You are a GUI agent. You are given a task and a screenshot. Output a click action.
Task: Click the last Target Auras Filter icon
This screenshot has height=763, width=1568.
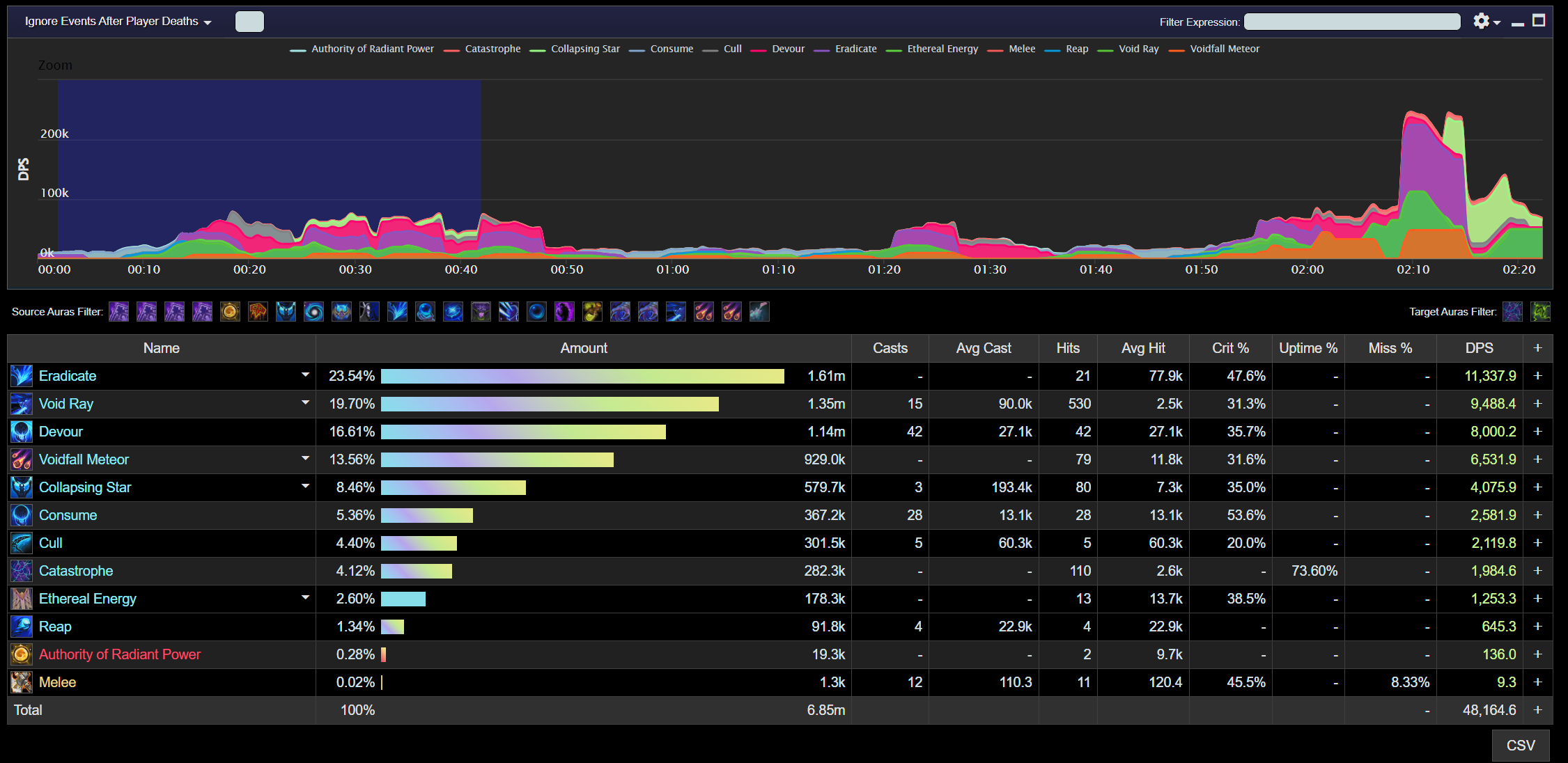pyautogui.click(x=1540, y=312)
